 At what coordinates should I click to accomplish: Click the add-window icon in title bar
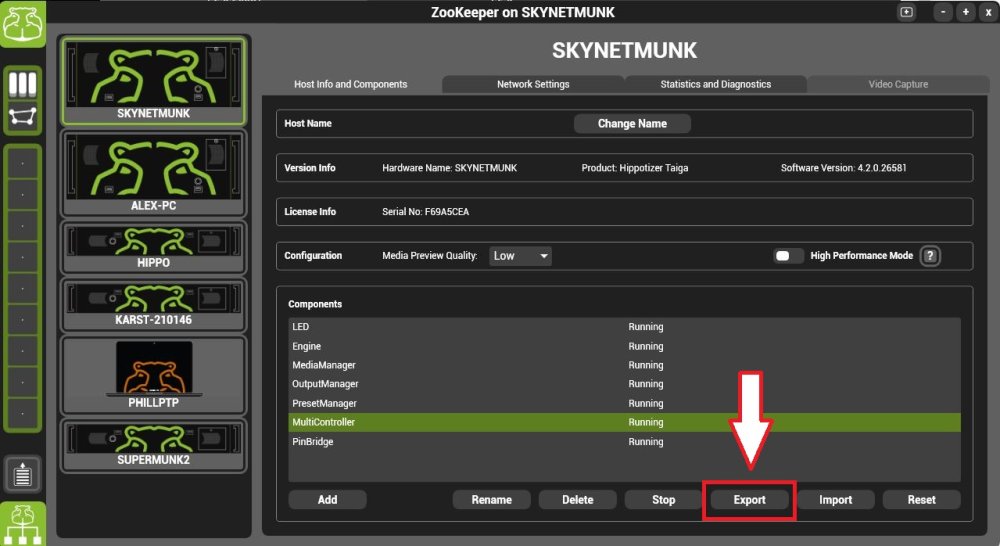[906, 12]
